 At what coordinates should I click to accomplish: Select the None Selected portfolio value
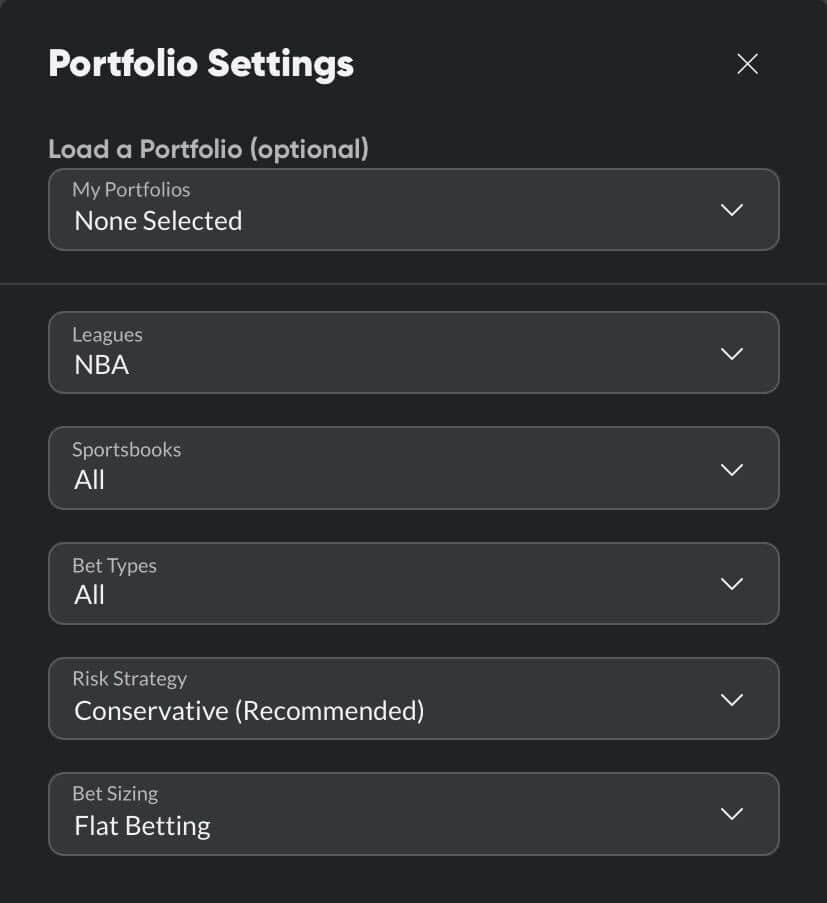coord(158,221)
